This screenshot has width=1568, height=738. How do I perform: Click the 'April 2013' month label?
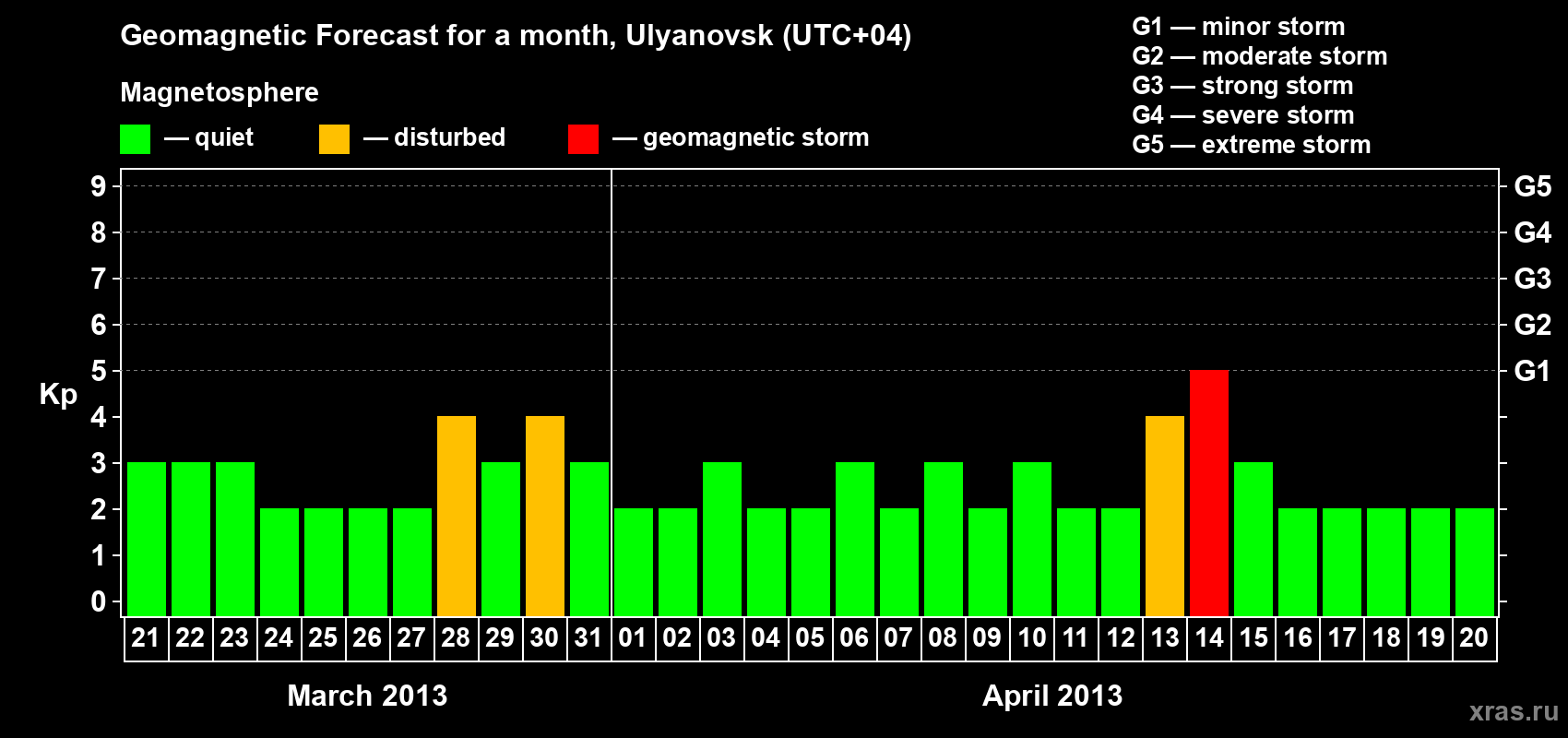pos(1052,695)
